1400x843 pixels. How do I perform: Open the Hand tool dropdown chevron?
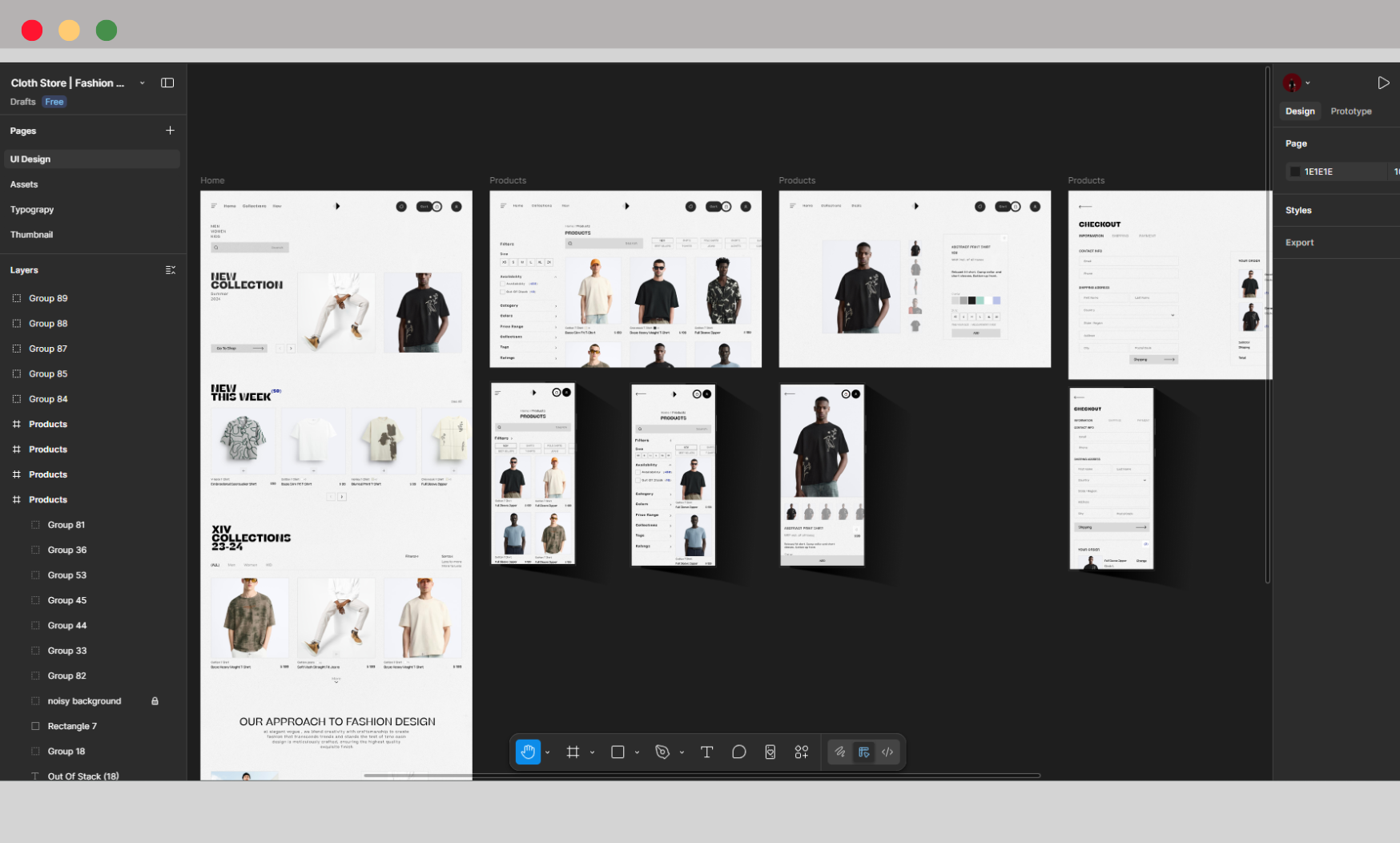[x=548, y=752]
